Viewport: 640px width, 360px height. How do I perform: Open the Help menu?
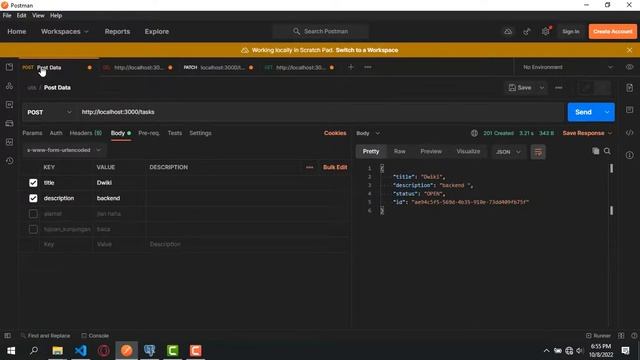point(56,16)
